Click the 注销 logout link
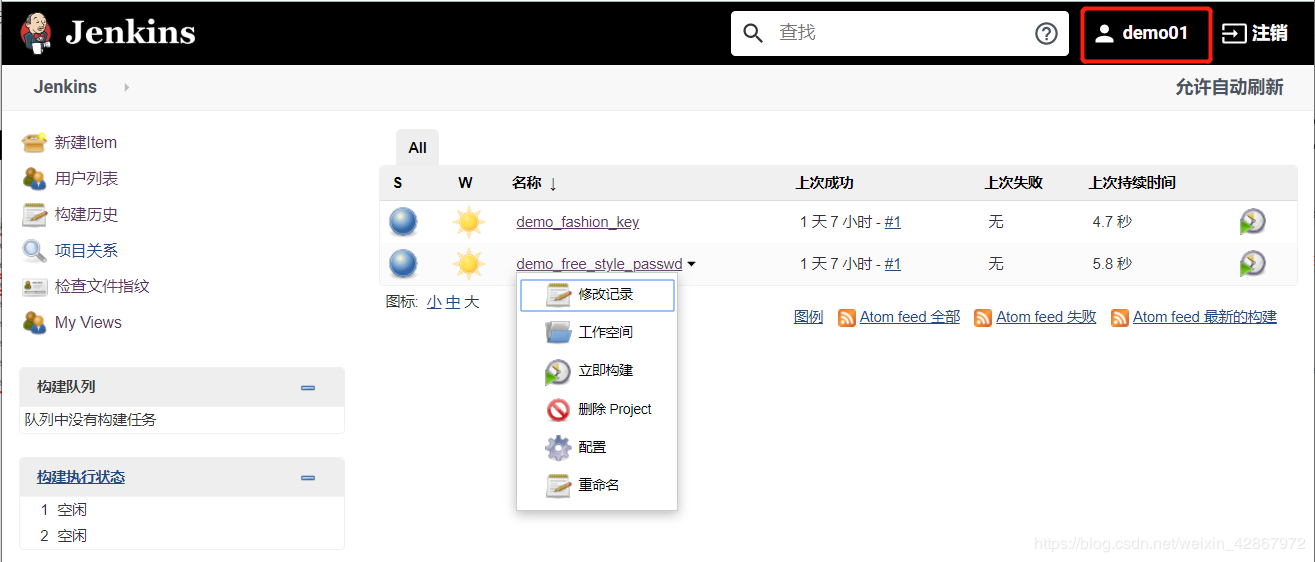The width and height of the screenshot is (1315, 562). pyautogui.click(x=1269, y=33)
